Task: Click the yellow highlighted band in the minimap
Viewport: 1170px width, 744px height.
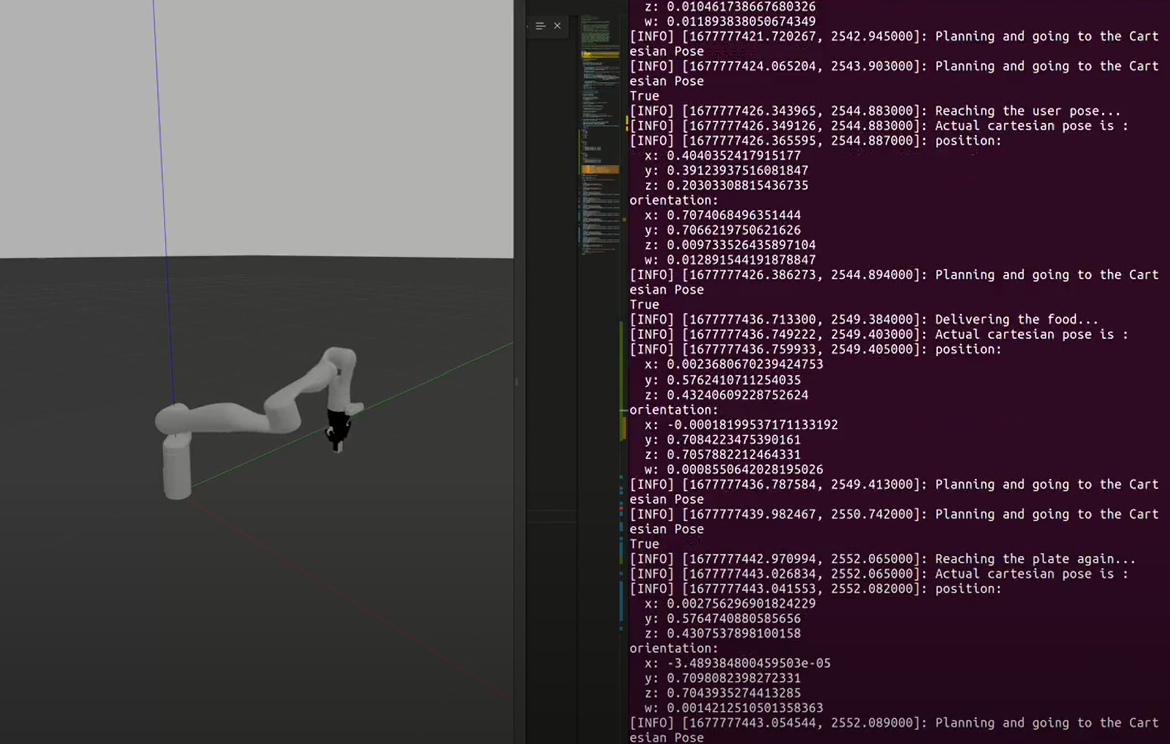Action: pyautogui.click(x=600, y=54)
